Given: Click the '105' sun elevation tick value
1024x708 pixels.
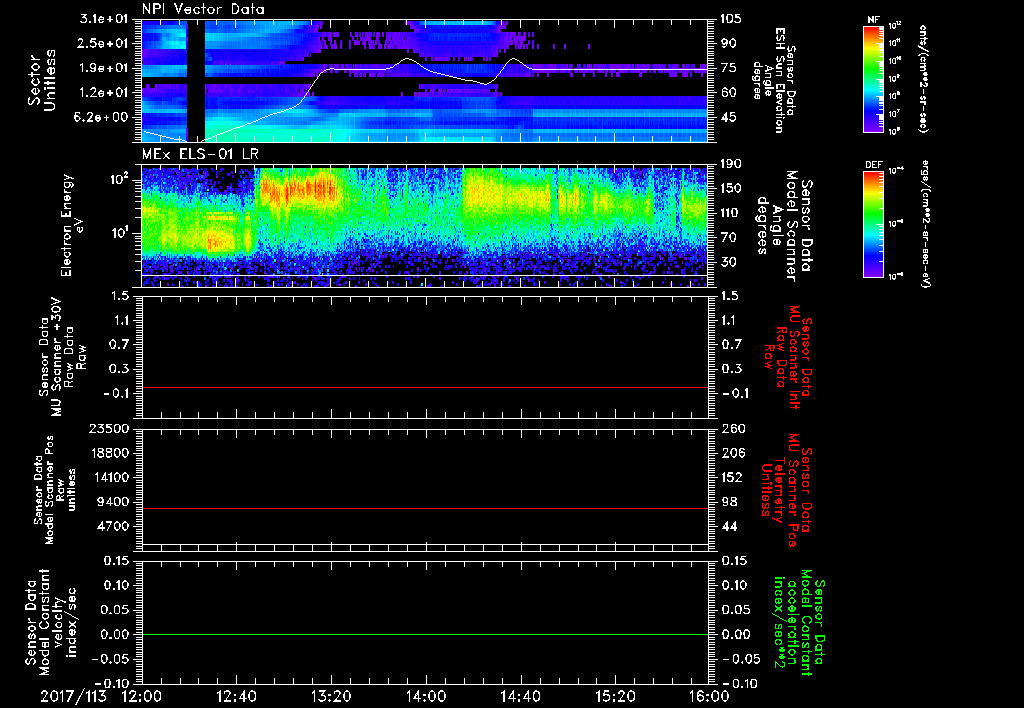Looking at the screenshot, I should click(x=731, y=19).
